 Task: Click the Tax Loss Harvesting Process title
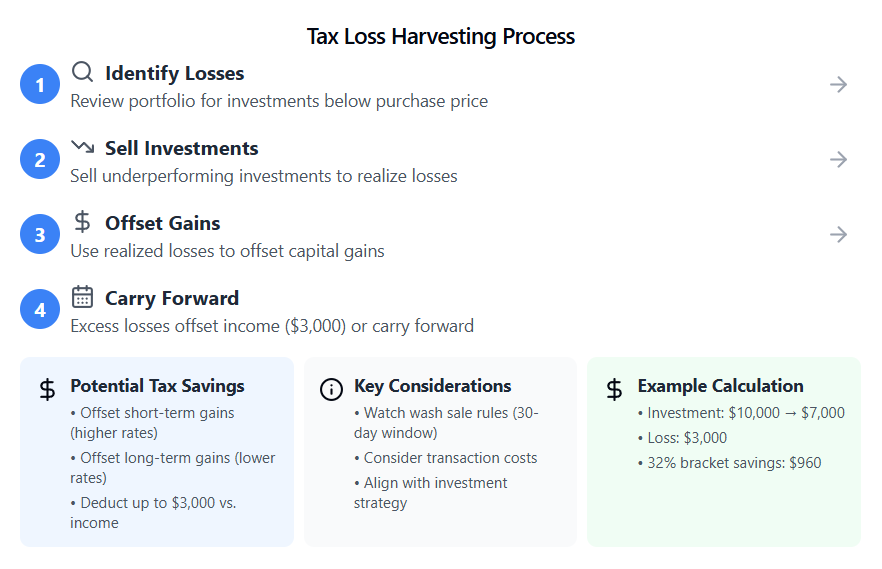coord(441,37)
